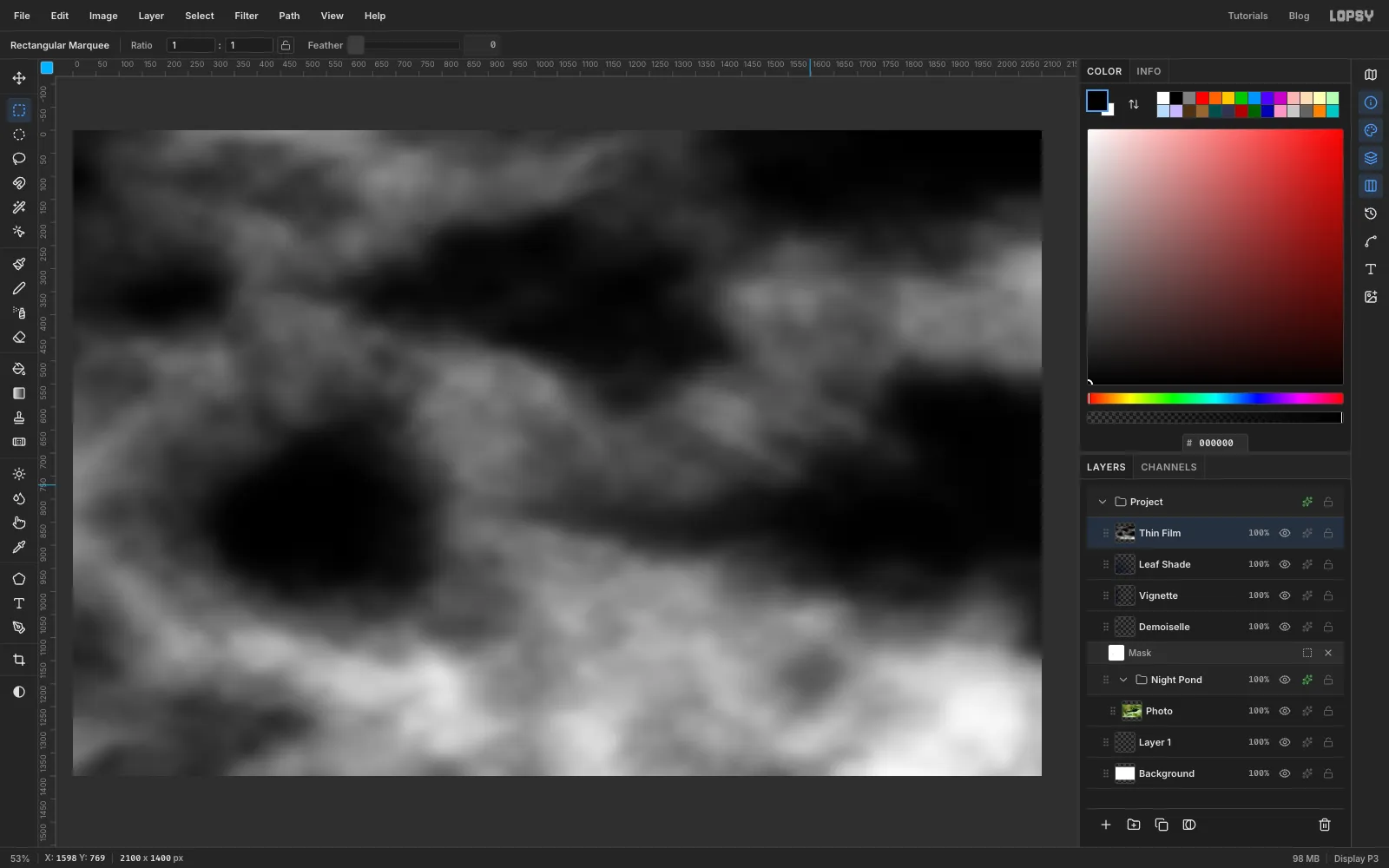Click the Mask thumbnail

[1116, 653]
